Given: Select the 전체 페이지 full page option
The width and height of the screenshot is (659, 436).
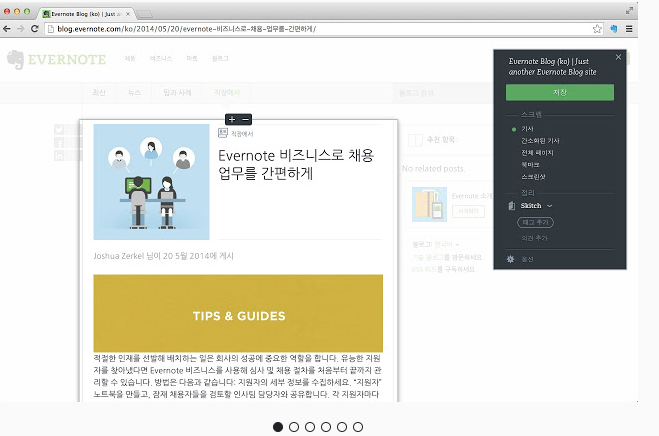Looking at the screenshot, I should [x=537, y=153].
